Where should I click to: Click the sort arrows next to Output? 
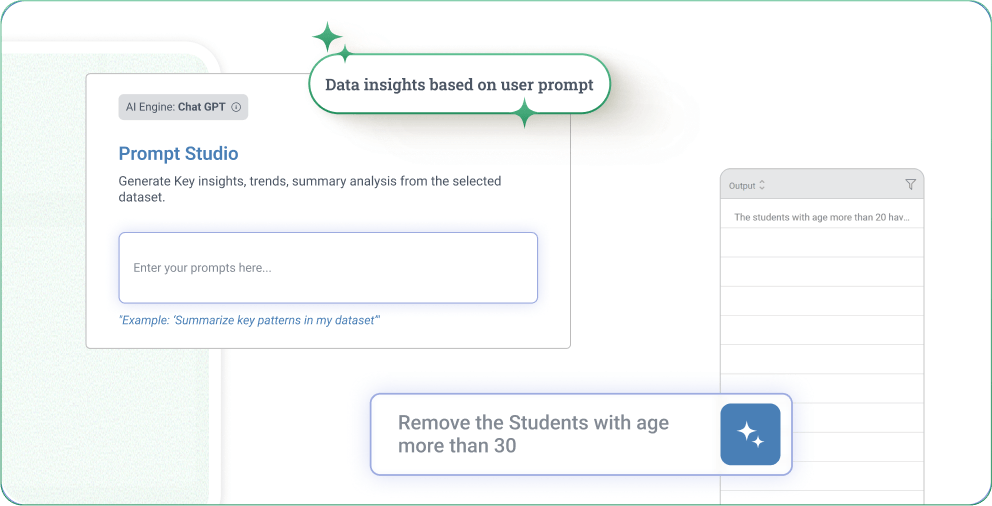click(762, 185)
